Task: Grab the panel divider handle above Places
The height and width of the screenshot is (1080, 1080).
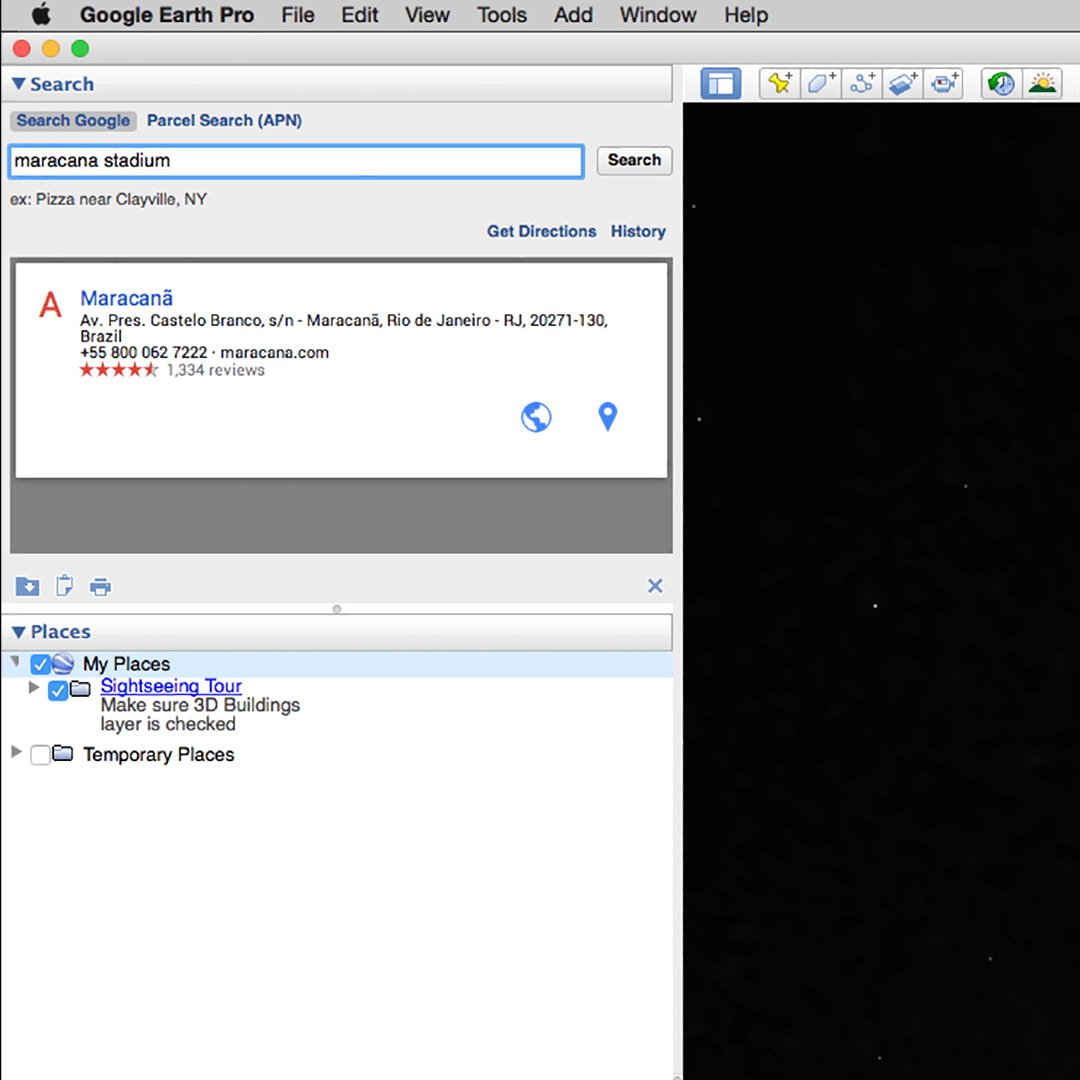Action: (x=337, y=609)
